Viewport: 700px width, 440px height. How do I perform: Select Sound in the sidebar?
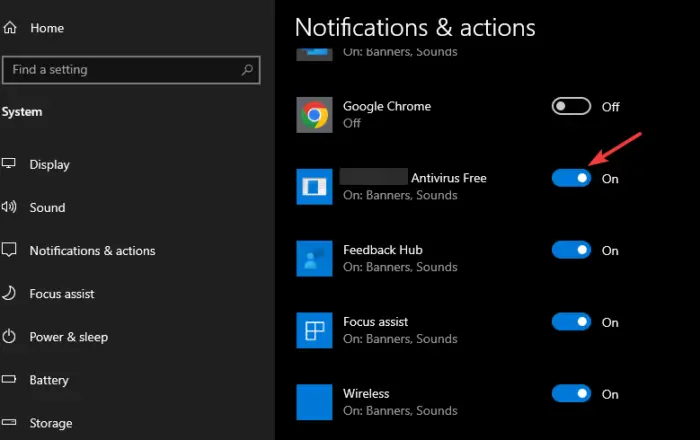(x=47, y=208)
